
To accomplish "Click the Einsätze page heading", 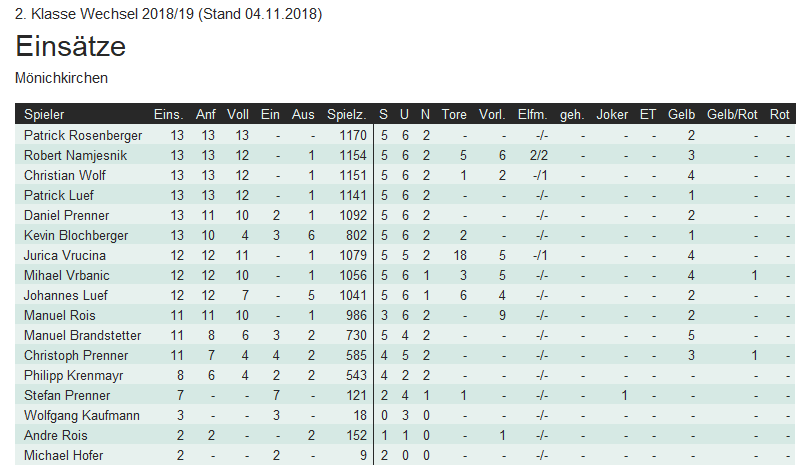I will coord(70,47).
